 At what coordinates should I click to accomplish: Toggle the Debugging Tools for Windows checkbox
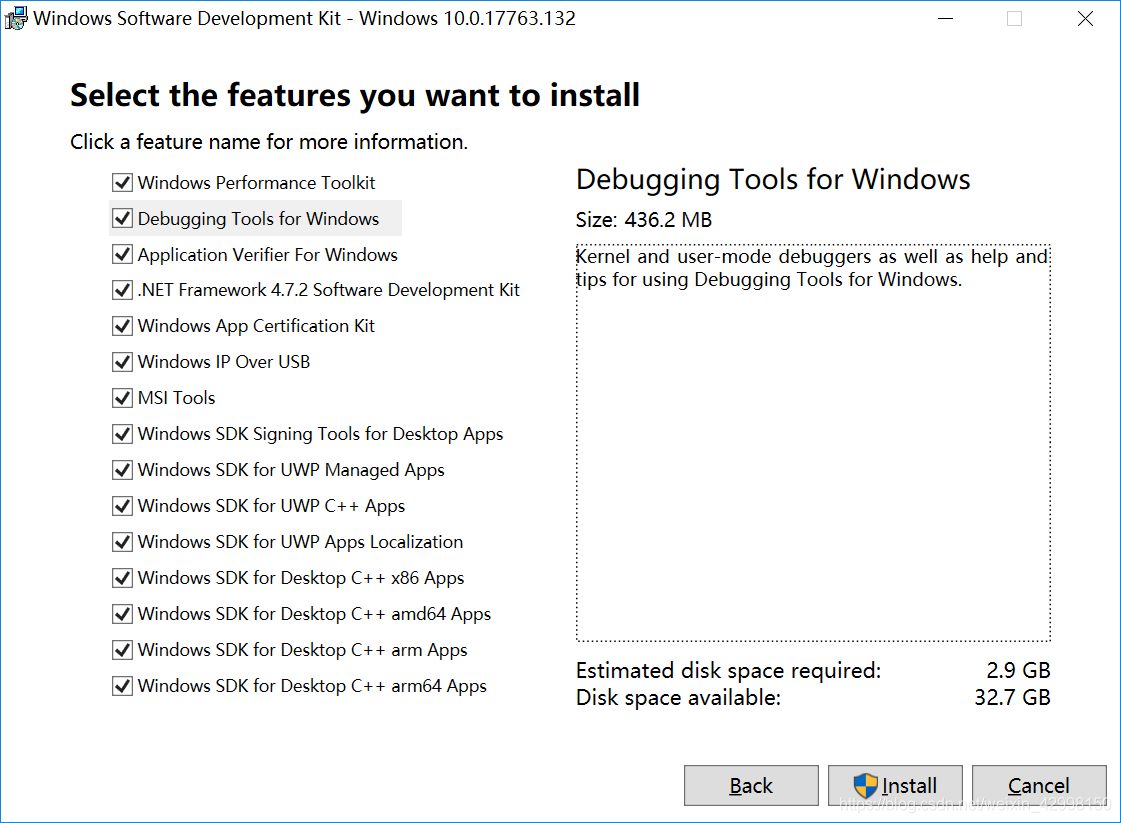pyautogui.click(x=122, y=219)
